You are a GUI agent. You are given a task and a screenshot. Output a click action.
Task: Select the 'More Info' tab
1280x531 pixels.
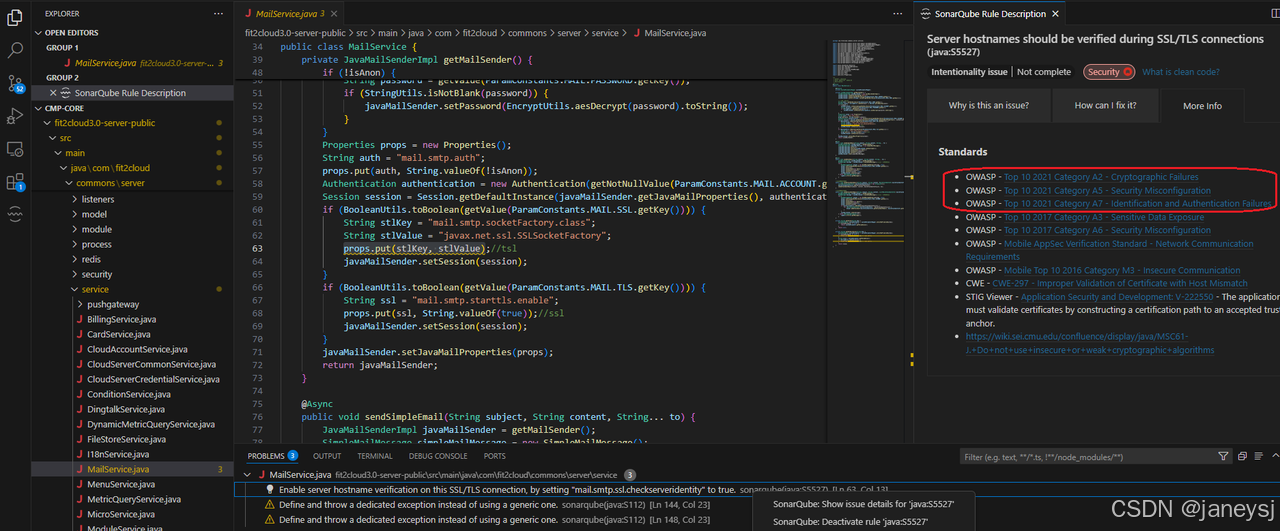pyautogui.click(x=1201, y=105)
